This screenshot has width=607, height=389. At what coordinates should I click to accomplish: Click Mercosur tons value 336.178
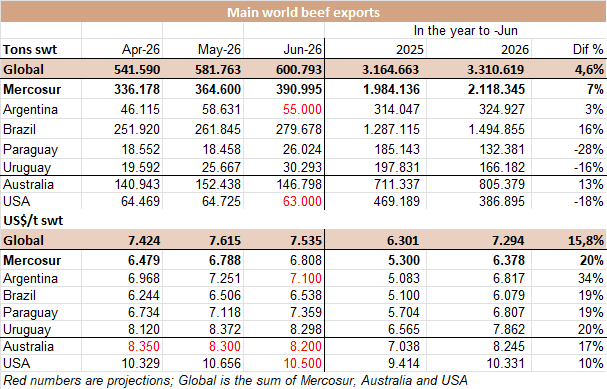tap(137, 89)
